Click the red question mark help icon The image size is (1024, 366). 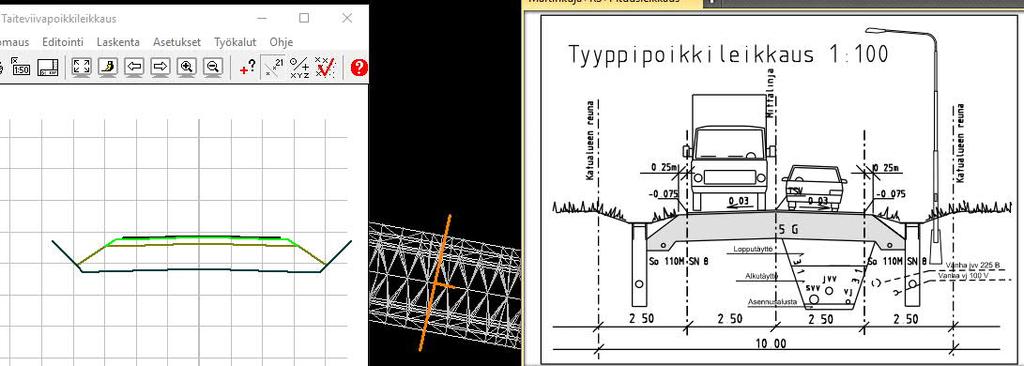point(359,67)
